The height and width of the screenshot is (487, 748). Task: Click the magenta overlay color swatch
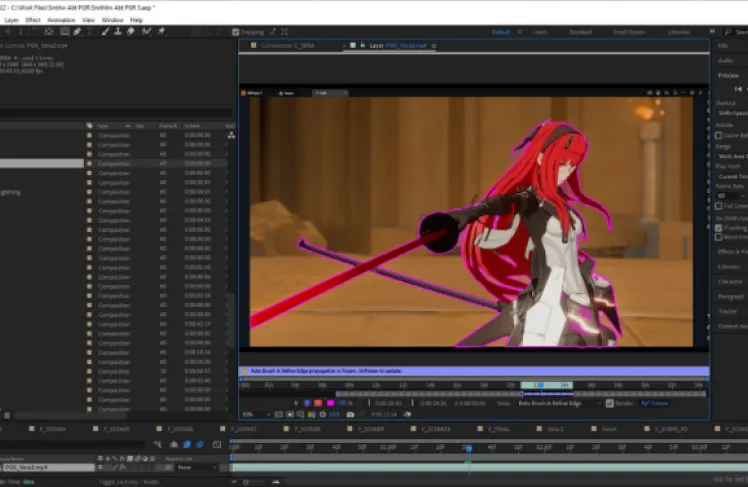(331, 404)
